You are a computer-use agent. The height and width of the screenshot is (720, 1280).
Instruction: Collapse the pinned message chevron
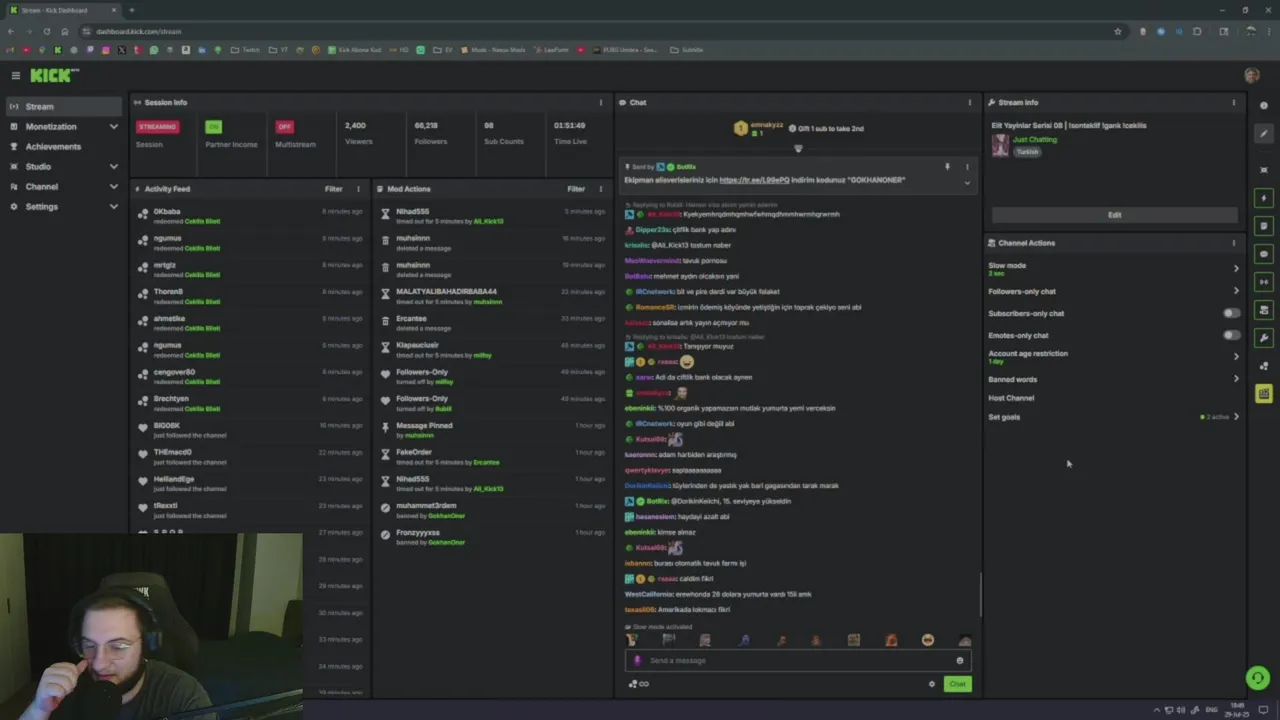pyautogui.click(x=967, y=183)
